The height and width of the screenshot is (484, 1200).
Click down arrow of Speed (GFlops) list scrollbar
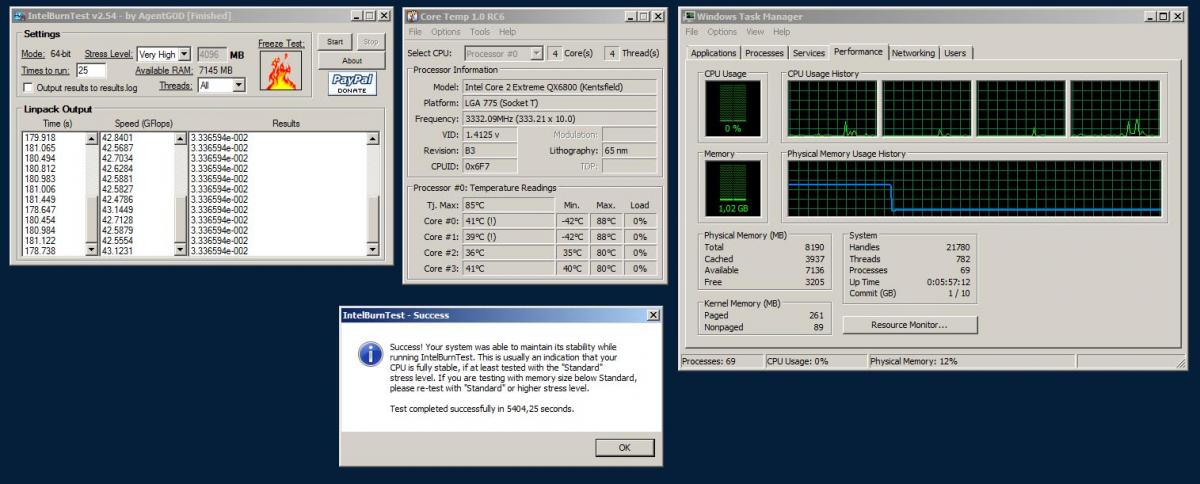tap(180, 250)
